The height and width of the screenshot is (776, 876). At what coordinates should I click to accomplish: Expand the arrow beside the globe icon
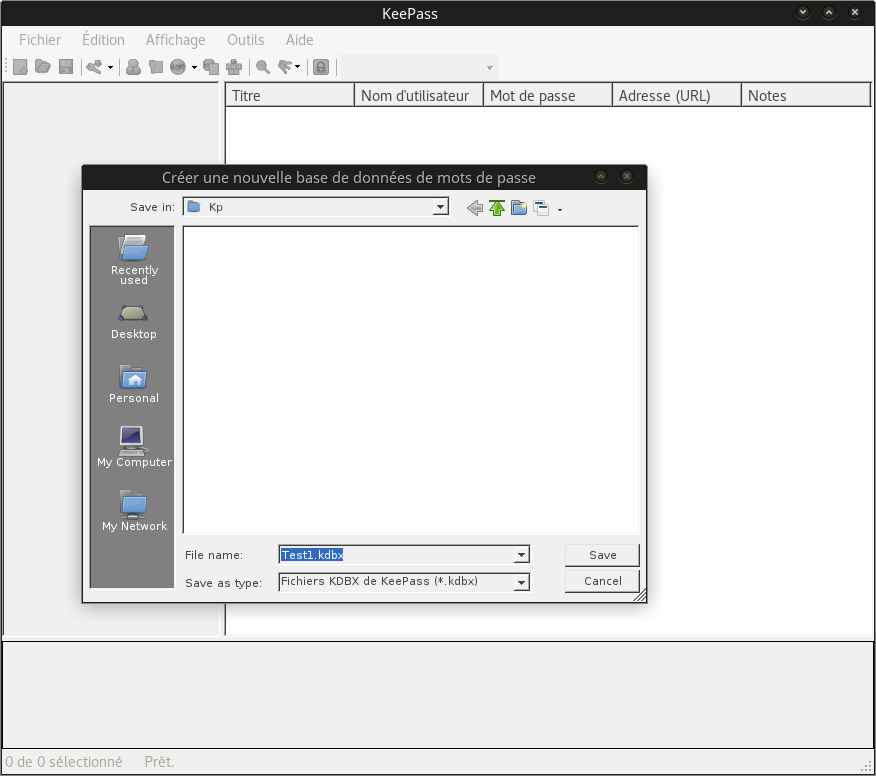coord(194,68)
